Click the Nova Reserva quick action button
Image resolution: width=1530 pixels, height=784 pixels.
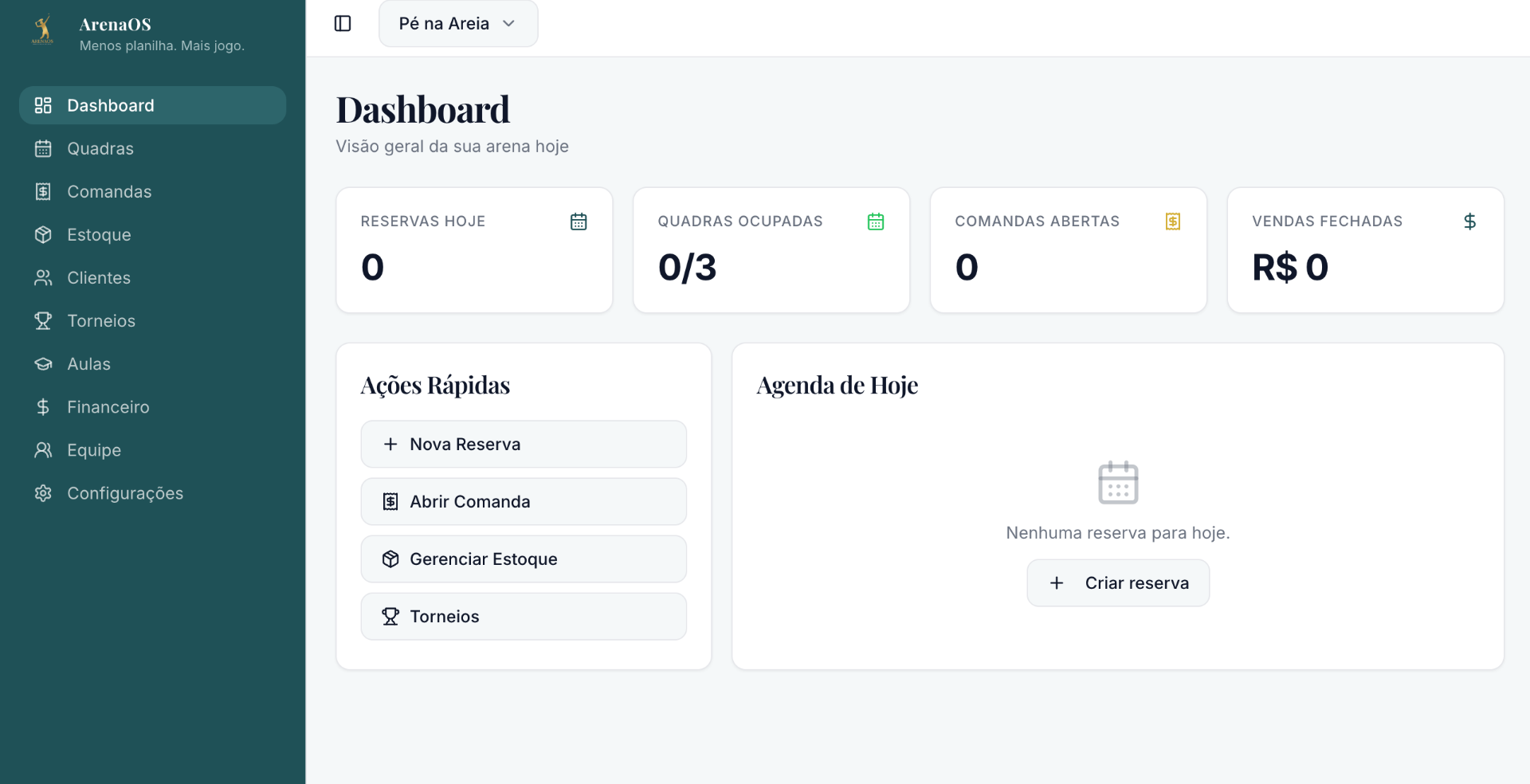524,444
